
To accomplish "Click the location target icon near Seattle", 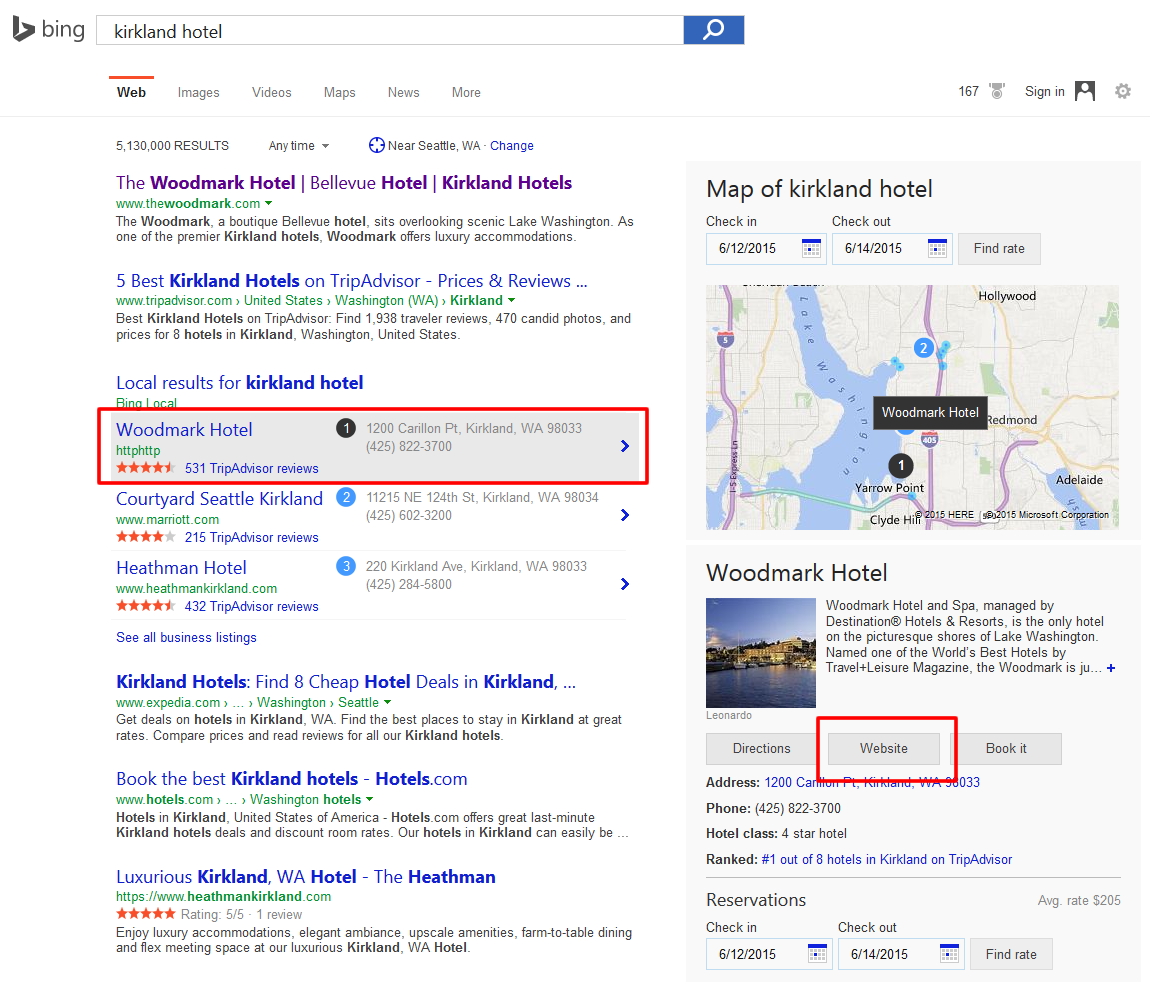I will click(x=376, y=145).
